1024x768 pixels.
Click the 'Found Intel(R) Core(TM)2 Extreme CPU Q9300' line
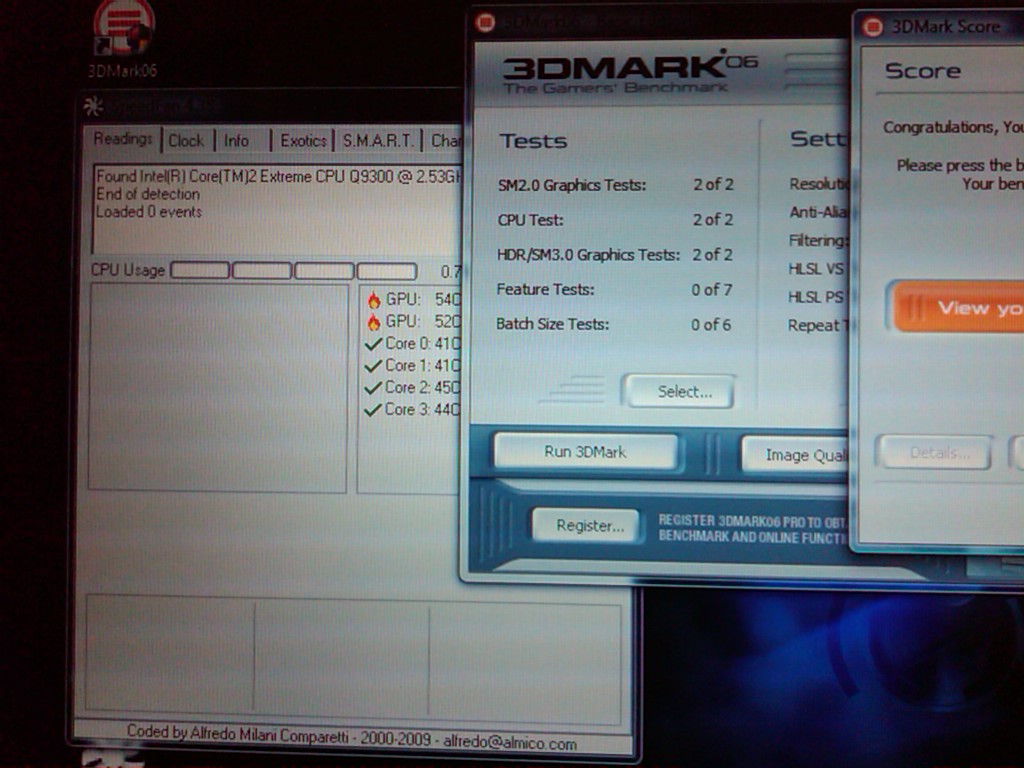point(279,176)
